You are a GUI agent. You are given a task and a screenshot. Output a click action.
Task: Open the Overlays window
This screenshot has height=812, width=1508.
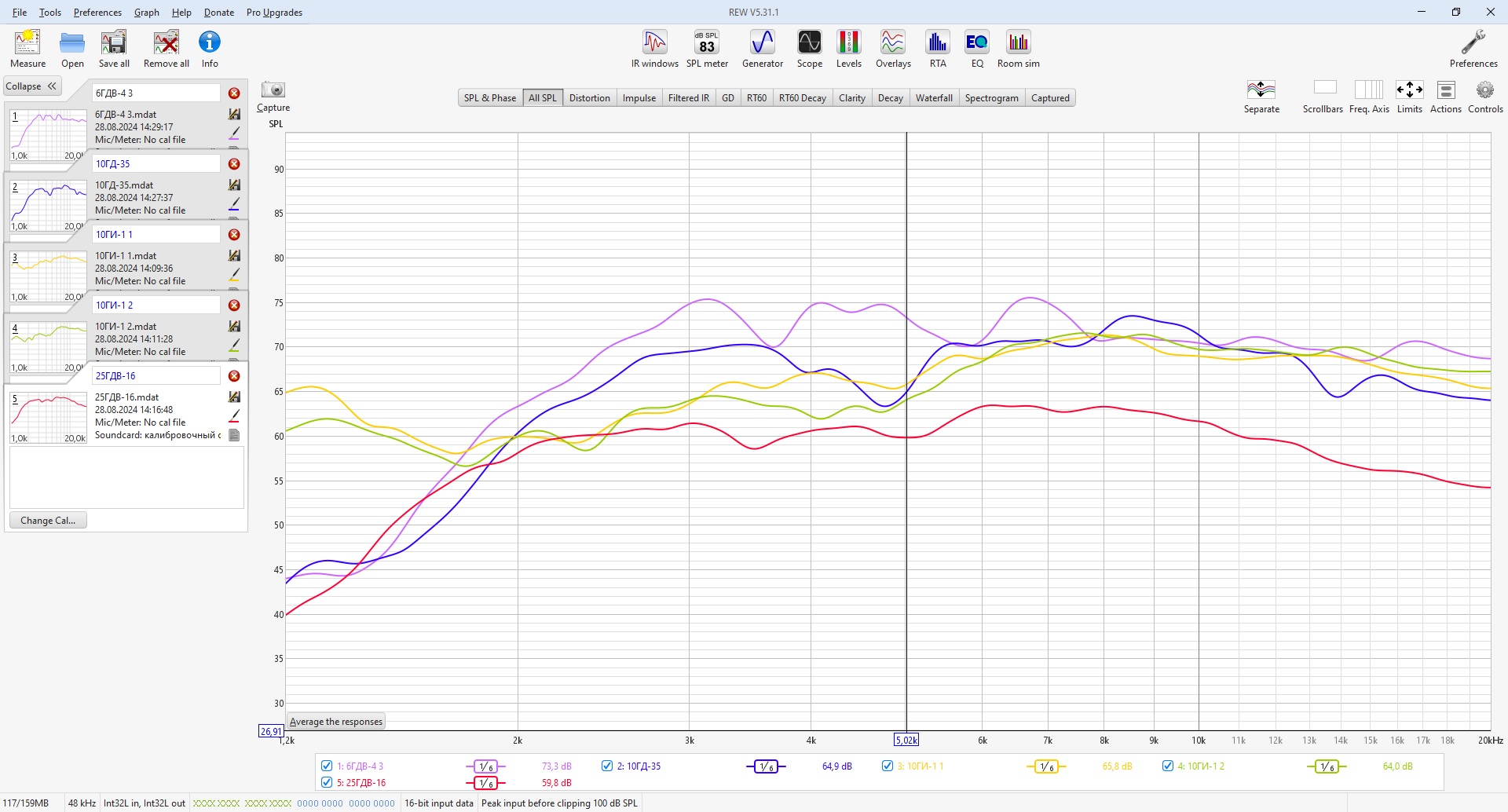(893, 49)
